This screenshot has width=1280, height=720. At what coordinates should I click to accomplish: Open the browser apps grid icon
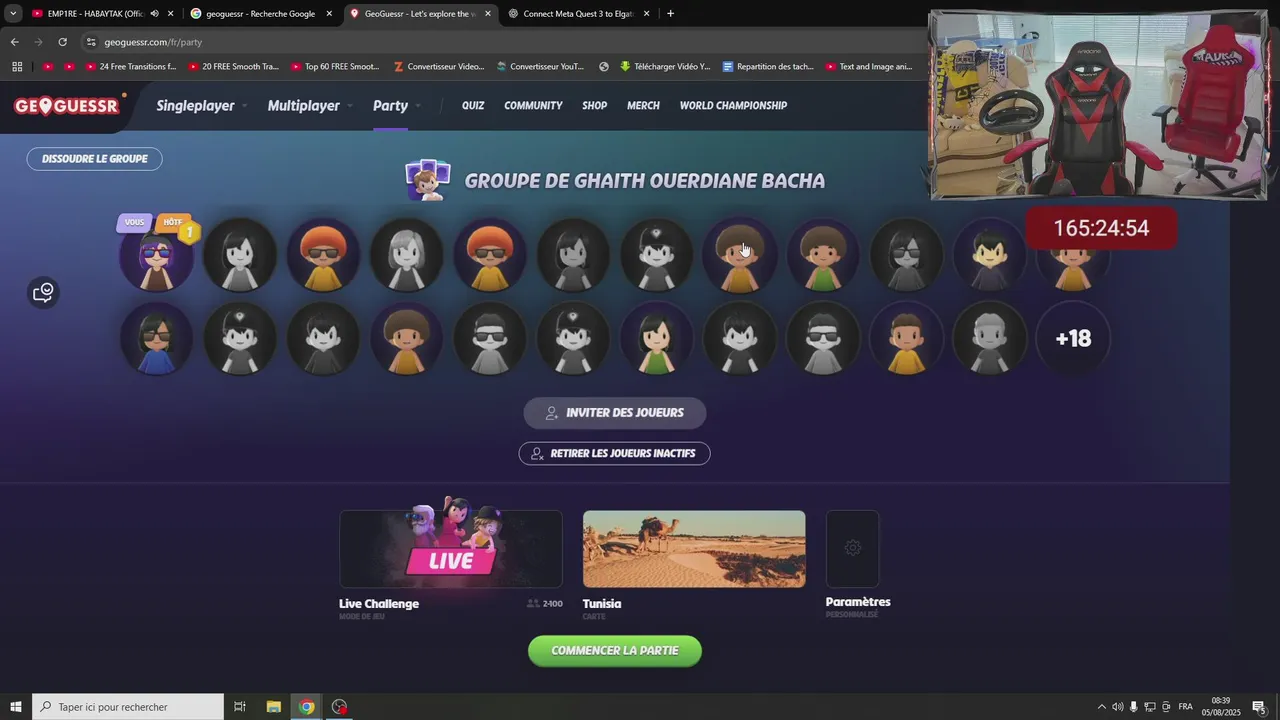pos(17,67)
